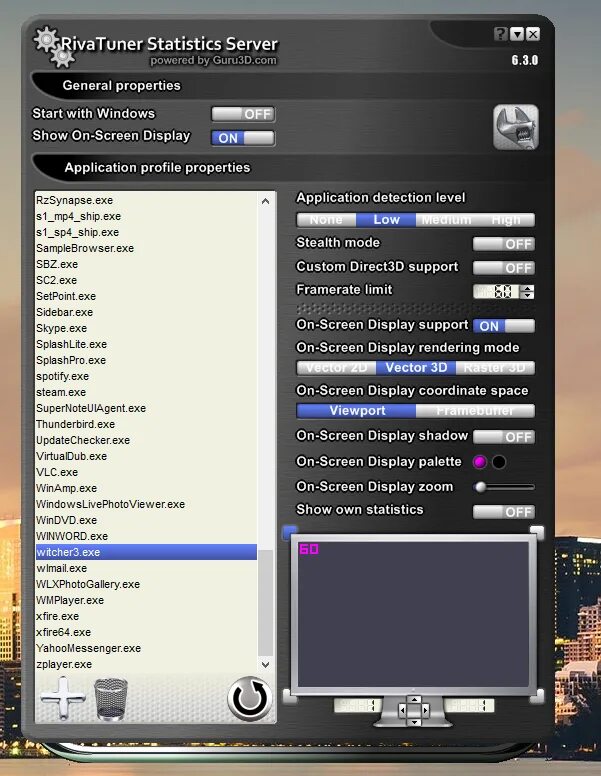The image size is (601, 776).
Task: Toggle Show On-Screen Display switch
Action: pyautogui.click(x=243, y=138)
